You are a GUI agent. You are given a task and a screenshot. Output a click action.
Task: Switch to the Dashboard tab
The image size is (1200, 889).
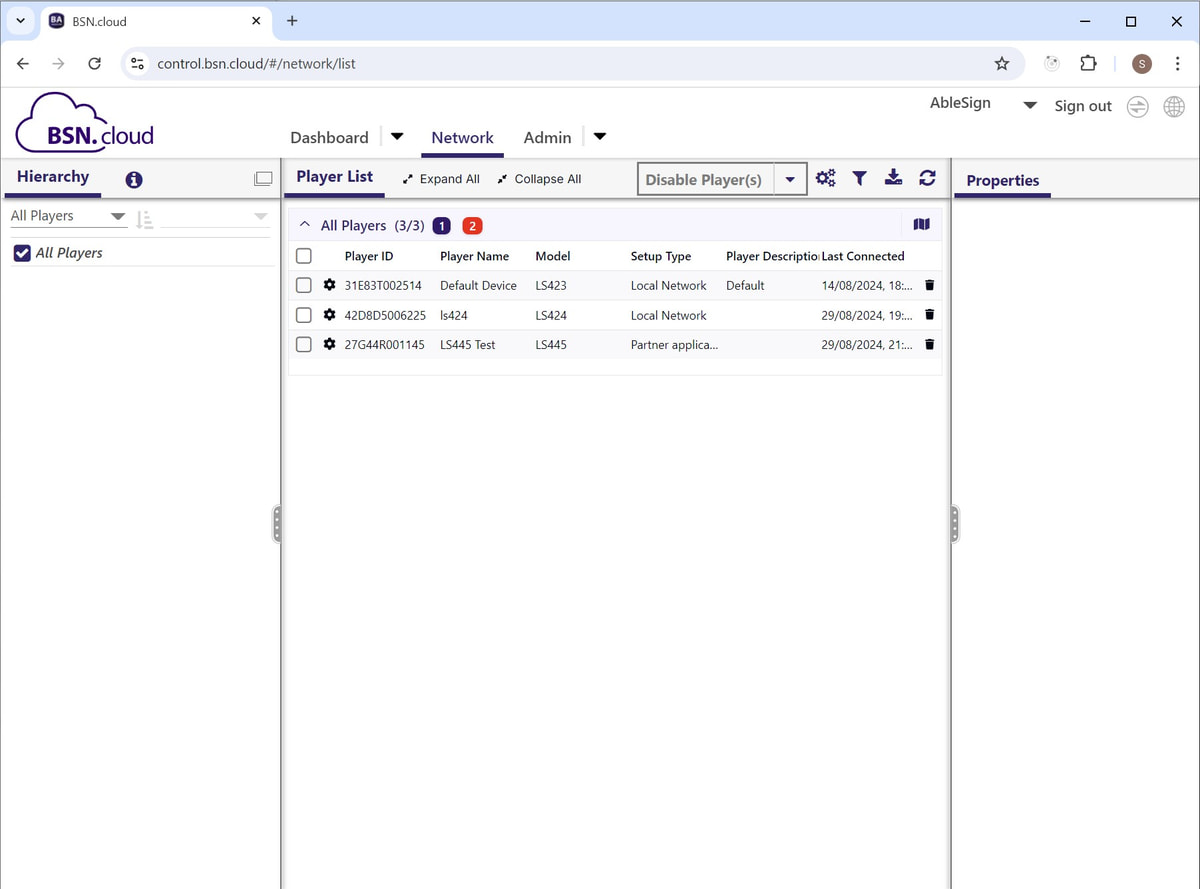(x=329, y=138)
